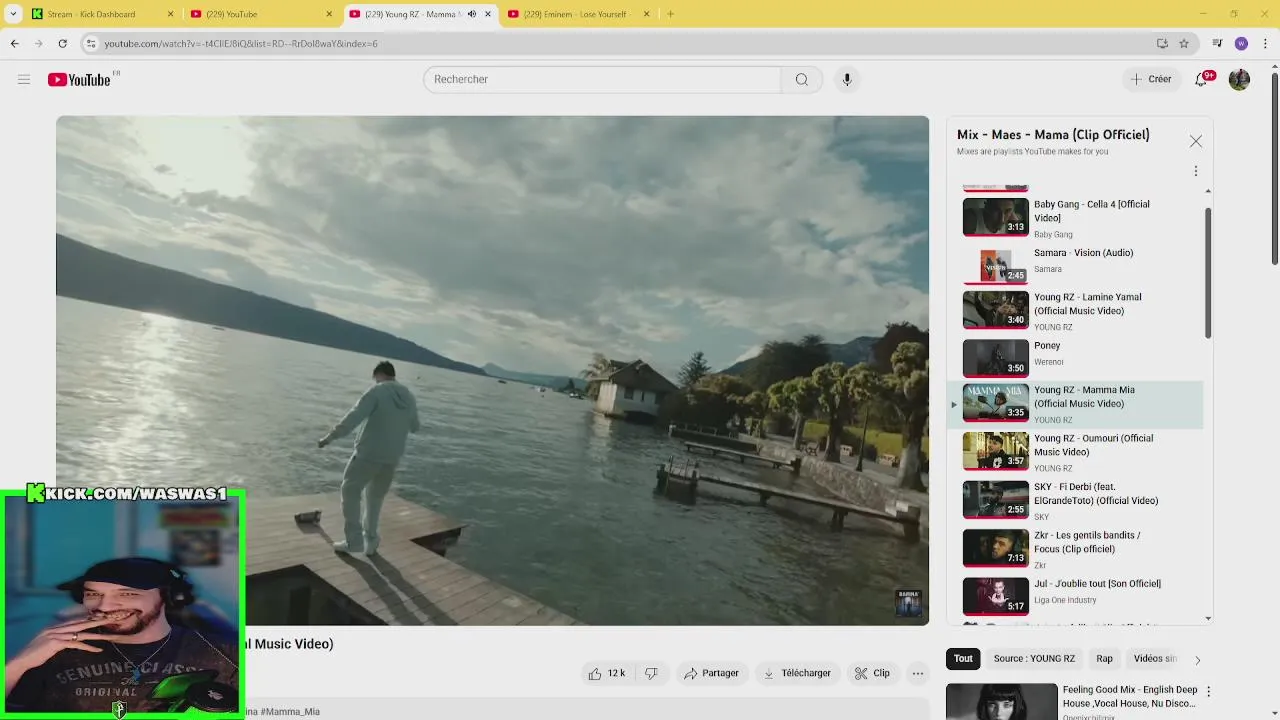Focus the Rechercher search field
Viewport: 1280px width, 720px height.
[602, 79]
